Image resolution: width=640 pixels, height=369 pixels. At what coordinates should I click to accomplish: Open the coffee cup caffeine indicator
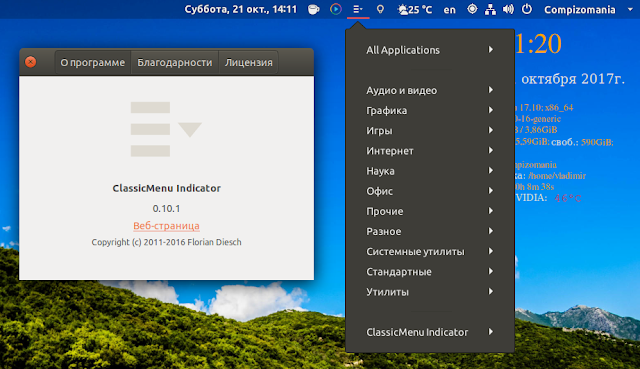313,9
